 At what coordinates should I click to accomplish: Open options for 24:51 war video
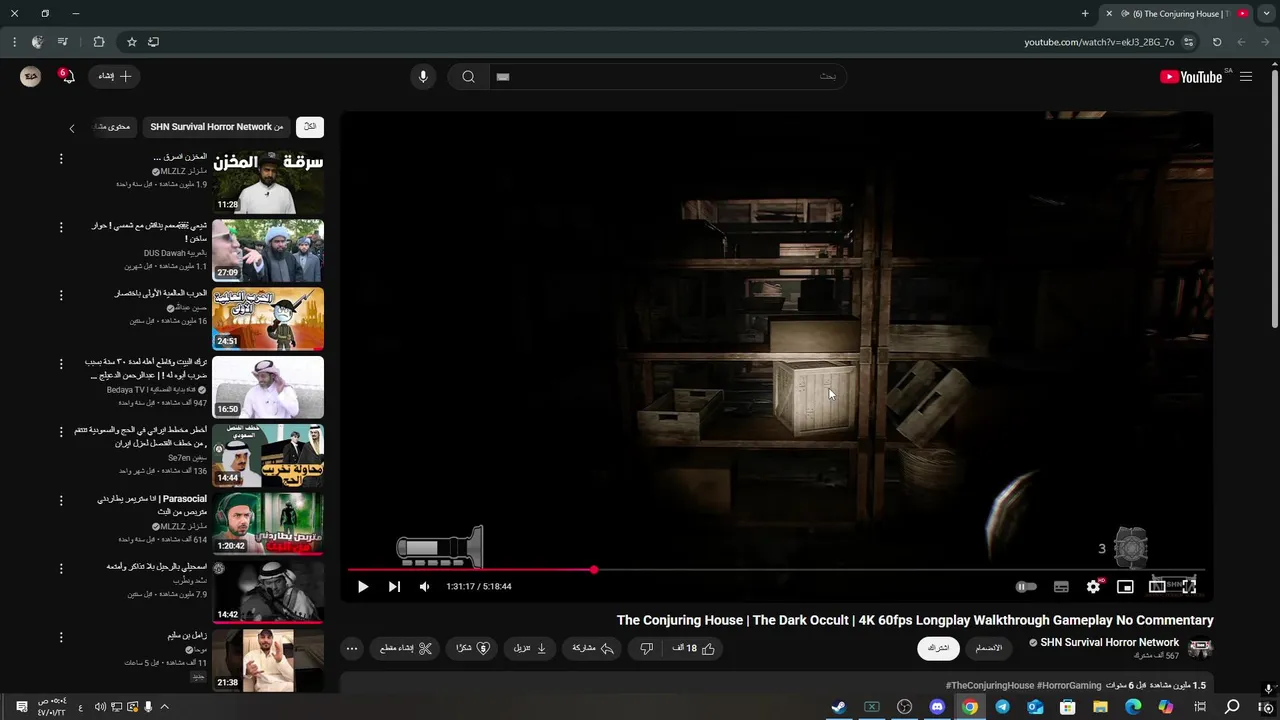pos(61,296)
